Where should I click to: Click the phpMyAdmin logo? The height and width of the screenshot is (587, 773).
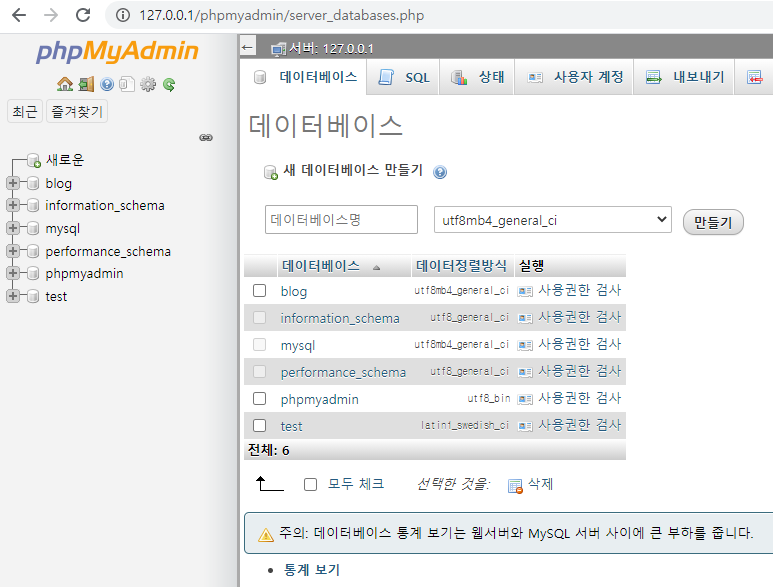[117, 51]
